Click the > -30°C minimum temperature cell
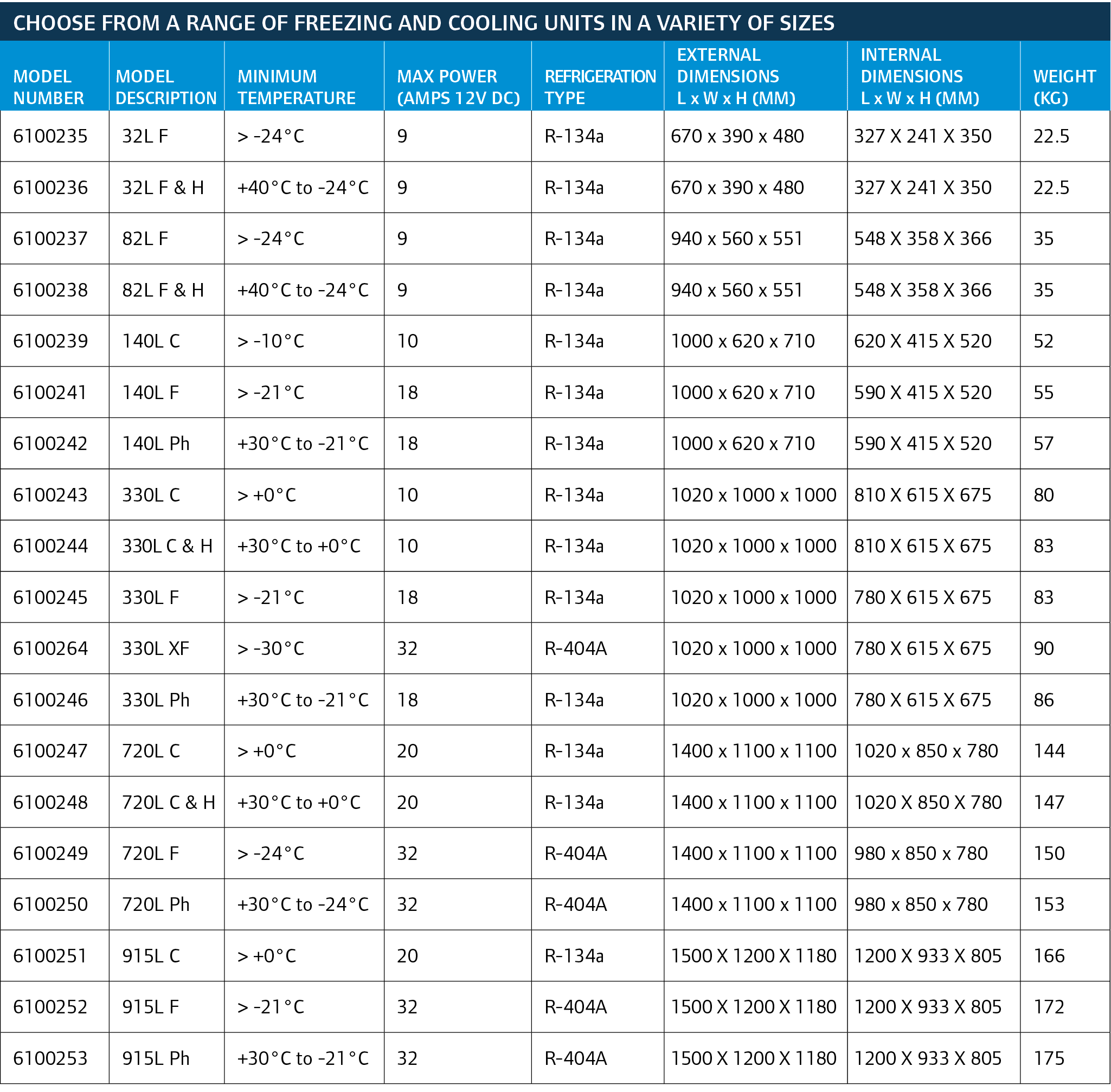This screenshot has width=1111, height=1092. tap(270, 648)
